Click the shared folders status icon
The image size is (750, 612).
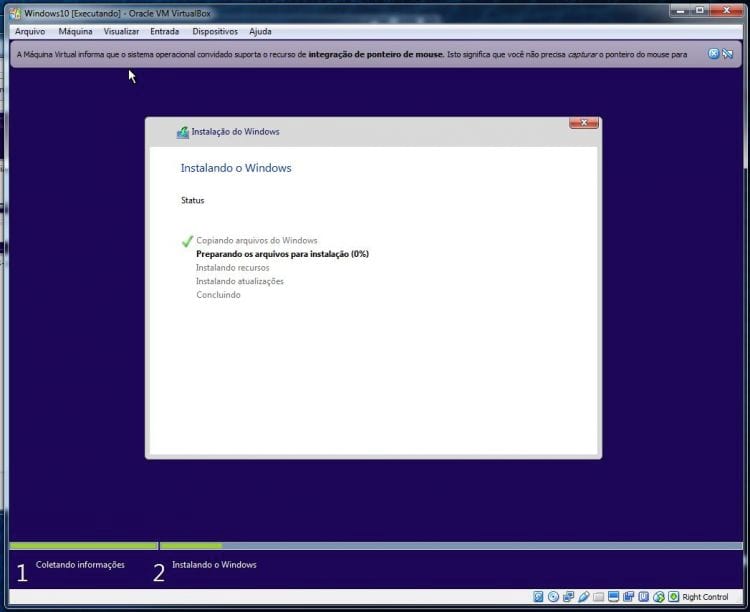[598, 597]
